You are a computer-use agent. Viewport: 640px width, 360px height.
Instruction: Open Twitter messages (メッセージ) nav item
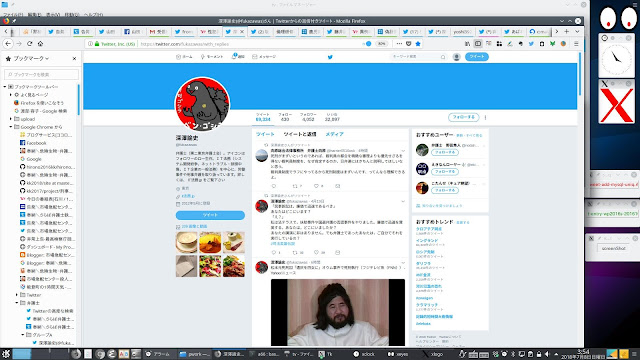click(x=264, y=57)
